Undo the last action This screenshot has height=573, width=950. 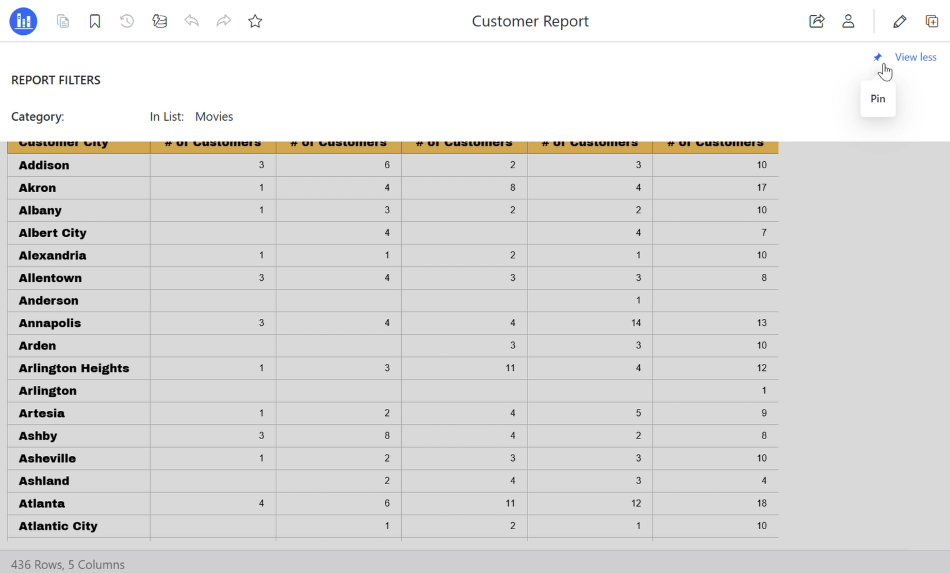[191, 21]
